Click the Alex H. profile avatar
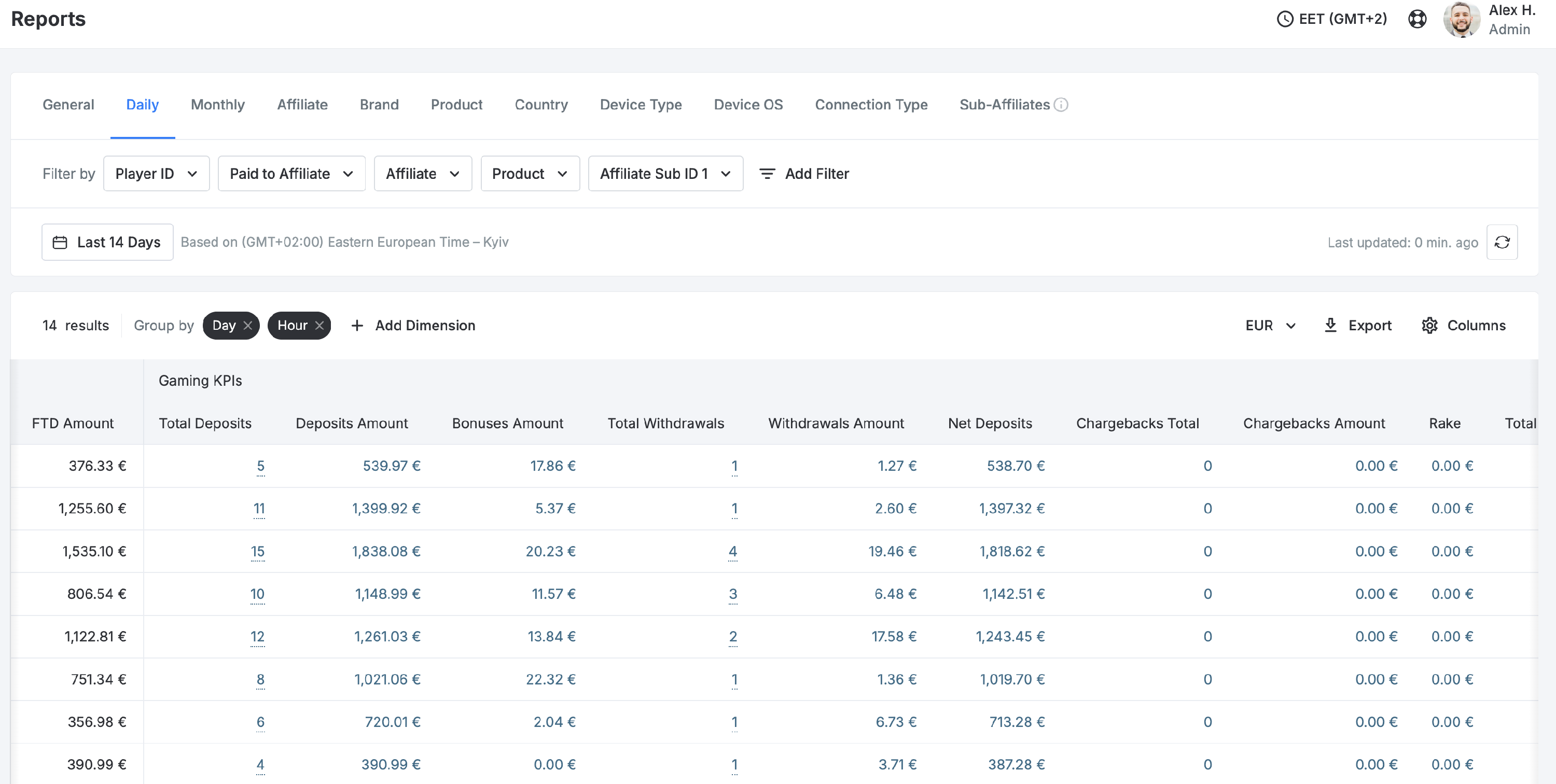This screenshot has width=1556, height=784. click(x=1461, y=19)
